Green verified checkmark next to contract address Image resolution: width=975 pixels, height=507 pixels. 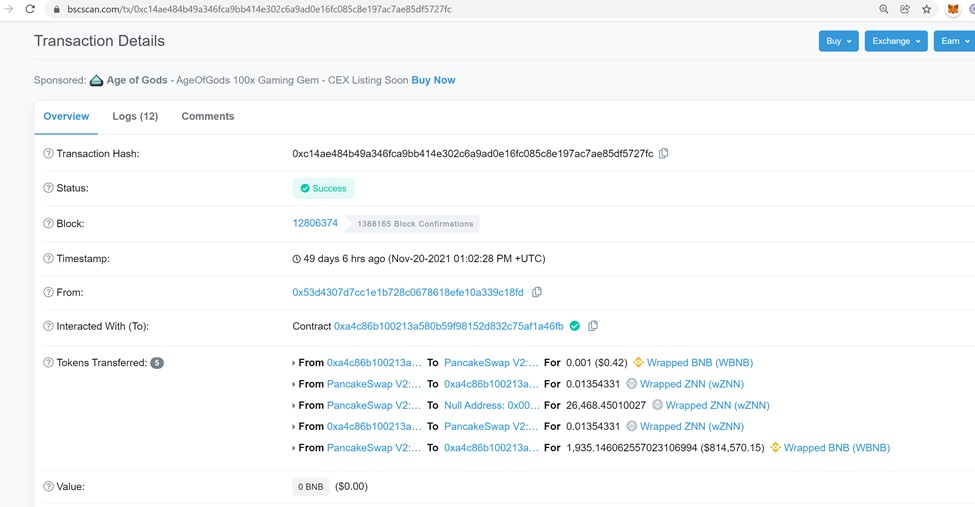[575, 326]
